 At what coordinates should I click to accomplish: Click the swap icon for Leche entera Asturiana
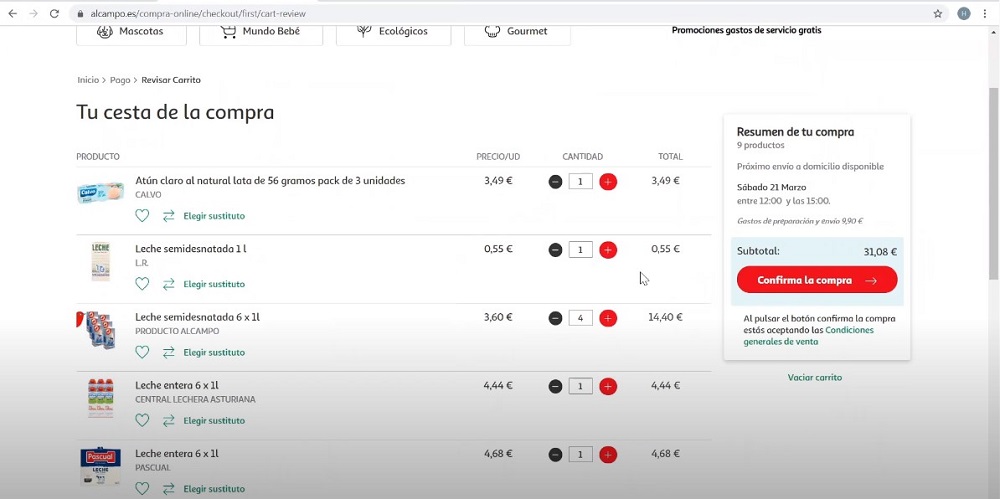point(168,421)
